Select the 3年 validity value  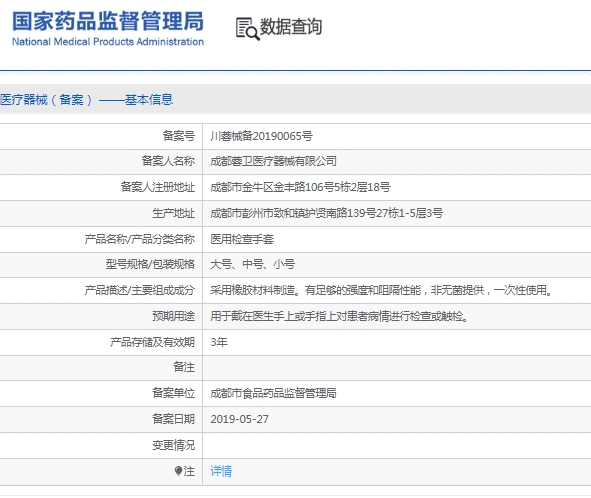pos(219,342)
